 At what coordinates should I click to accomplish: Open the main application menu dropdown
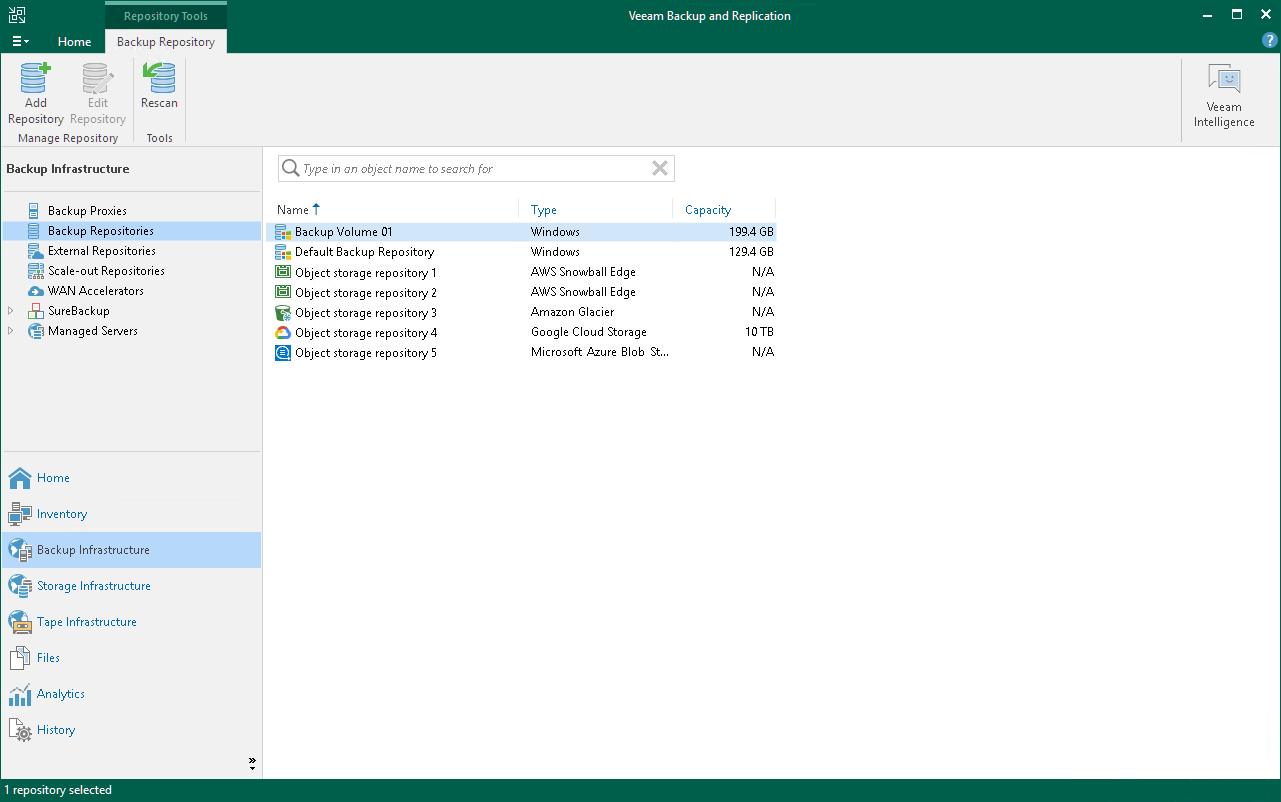[20, 42]
